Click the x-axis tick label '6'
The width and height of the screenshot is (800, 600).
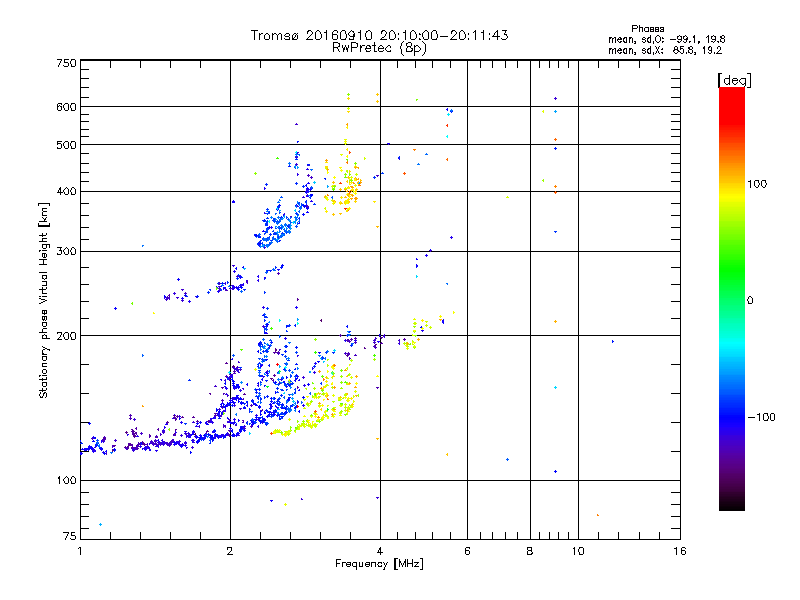click(467, 551)
